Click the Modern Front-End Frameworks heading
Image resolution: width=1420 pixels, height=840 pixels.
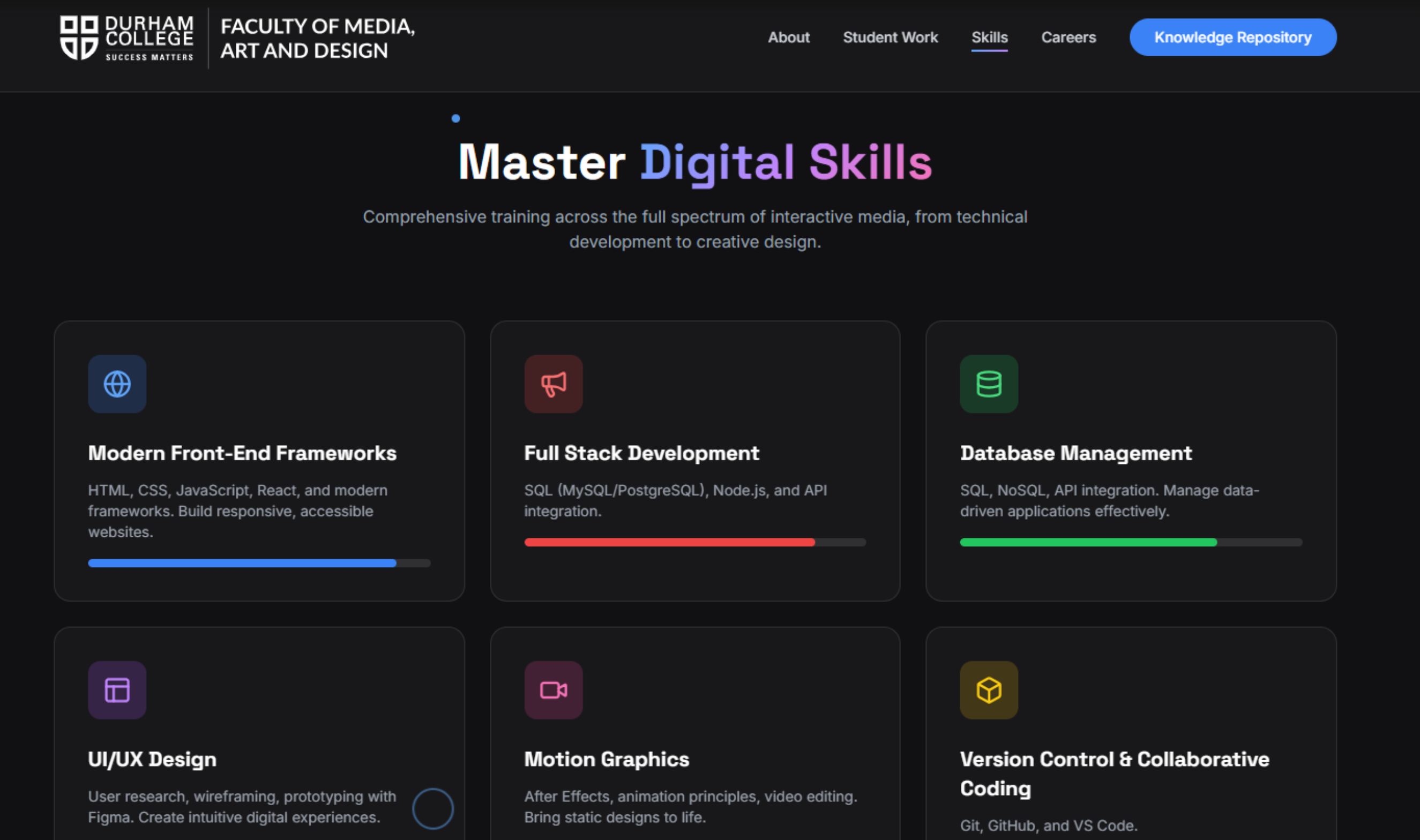click(242, 453)
